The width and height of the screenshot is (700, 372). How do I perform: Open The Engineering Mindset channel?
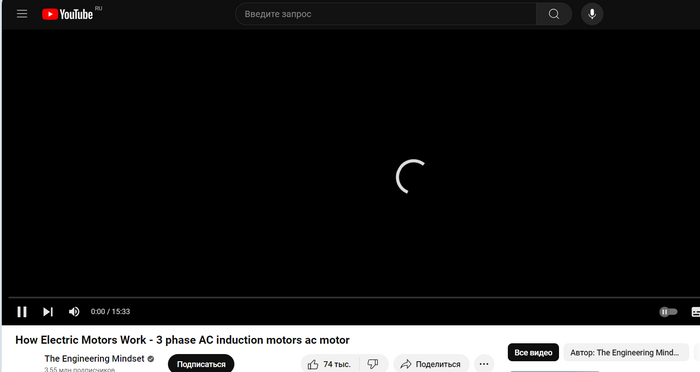(x=94, y=359)
